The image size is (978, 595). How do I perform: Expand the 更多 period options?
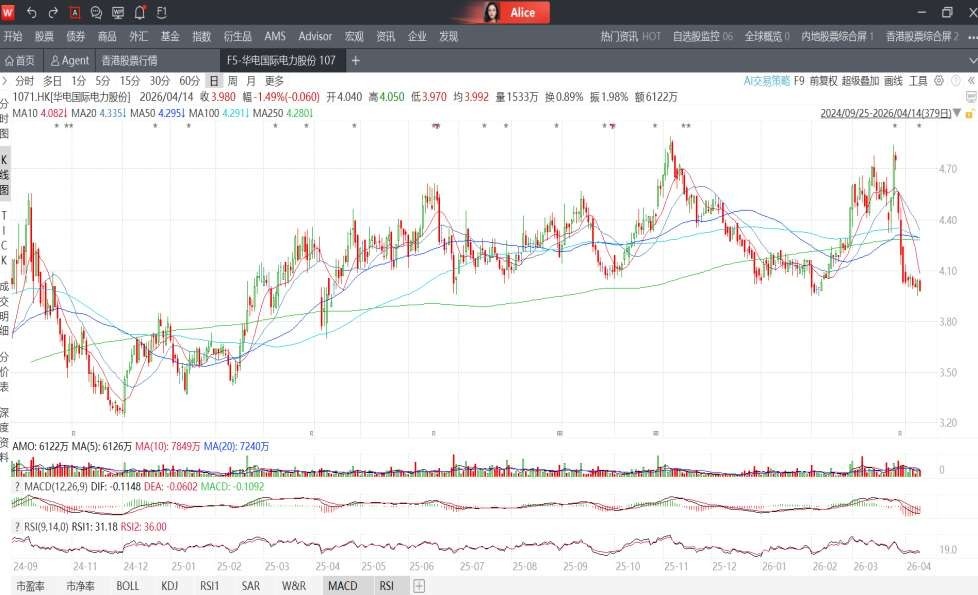click(273, 81)
